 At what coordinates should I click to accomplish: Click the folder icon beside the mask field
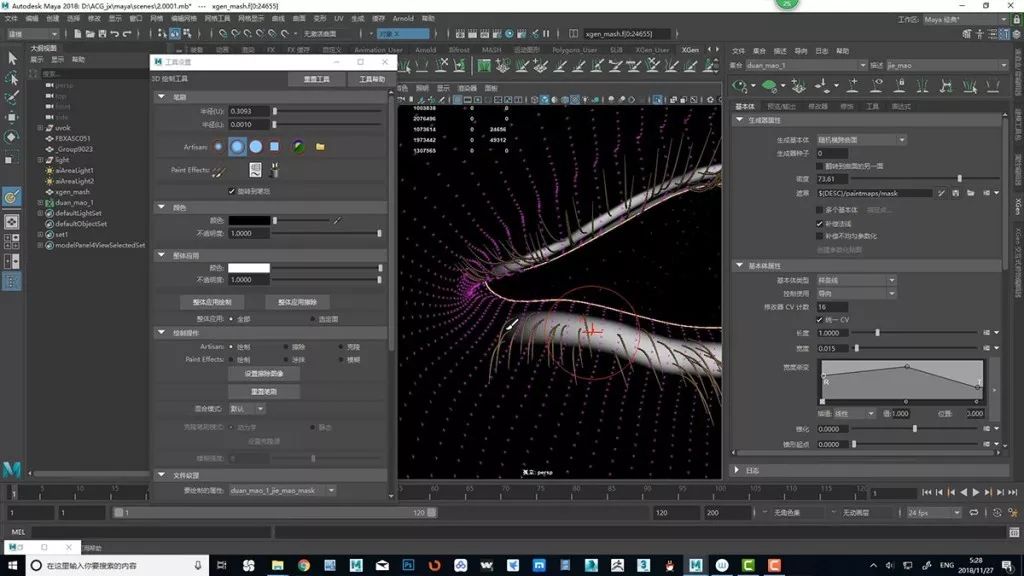coord(970,193)
